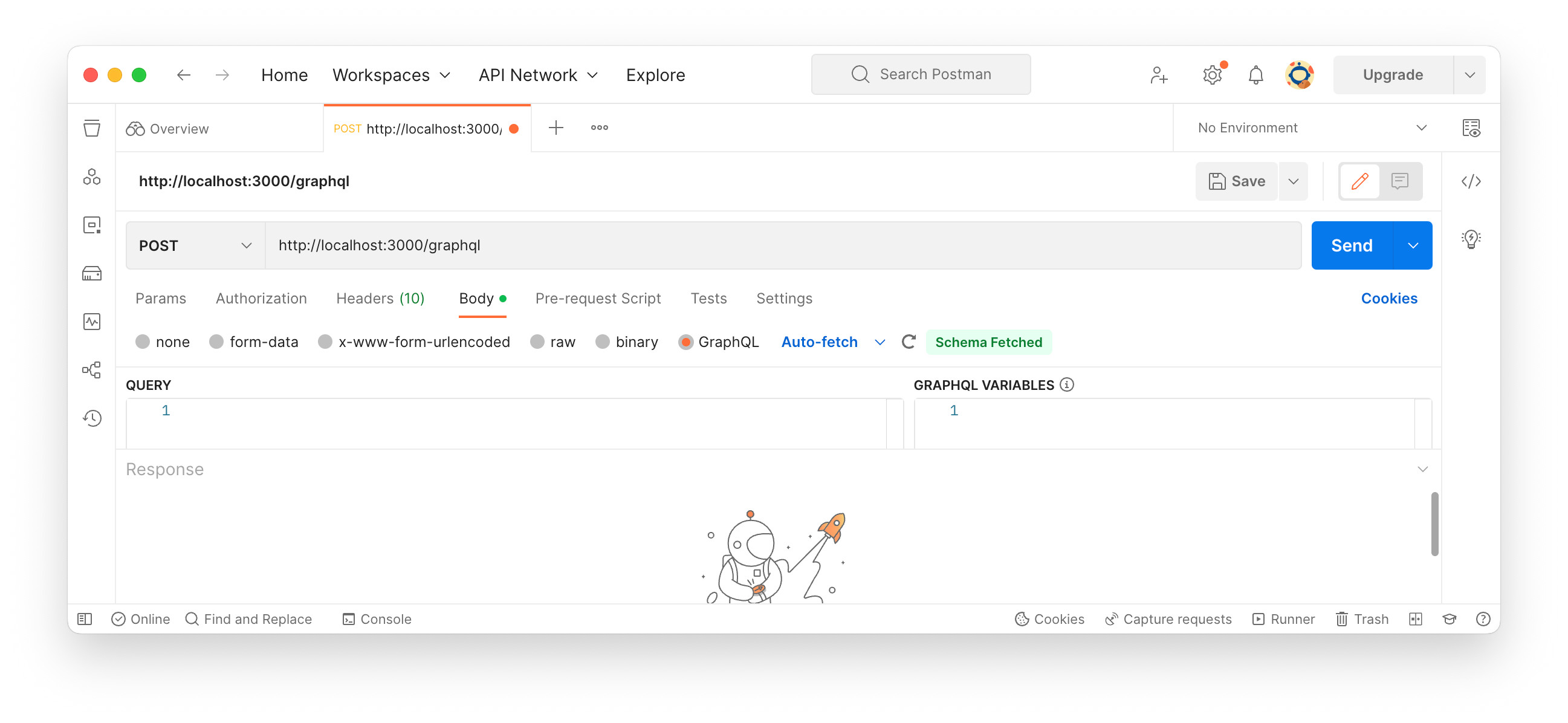Open the History sidebar icon

92,418
